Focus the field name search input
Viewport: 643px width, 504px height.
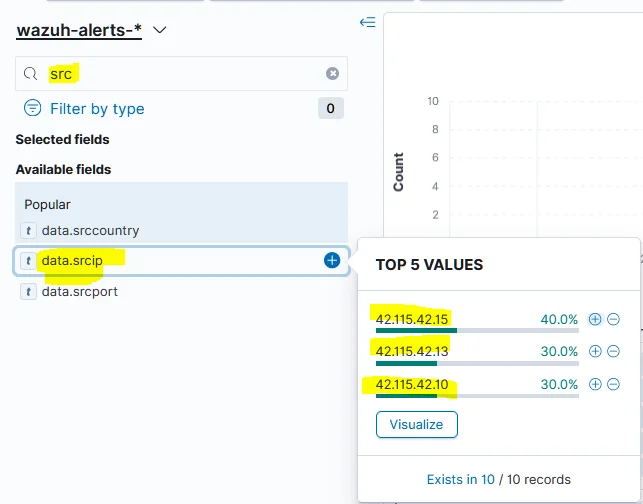pyautogui.click(x=181, y=74)
